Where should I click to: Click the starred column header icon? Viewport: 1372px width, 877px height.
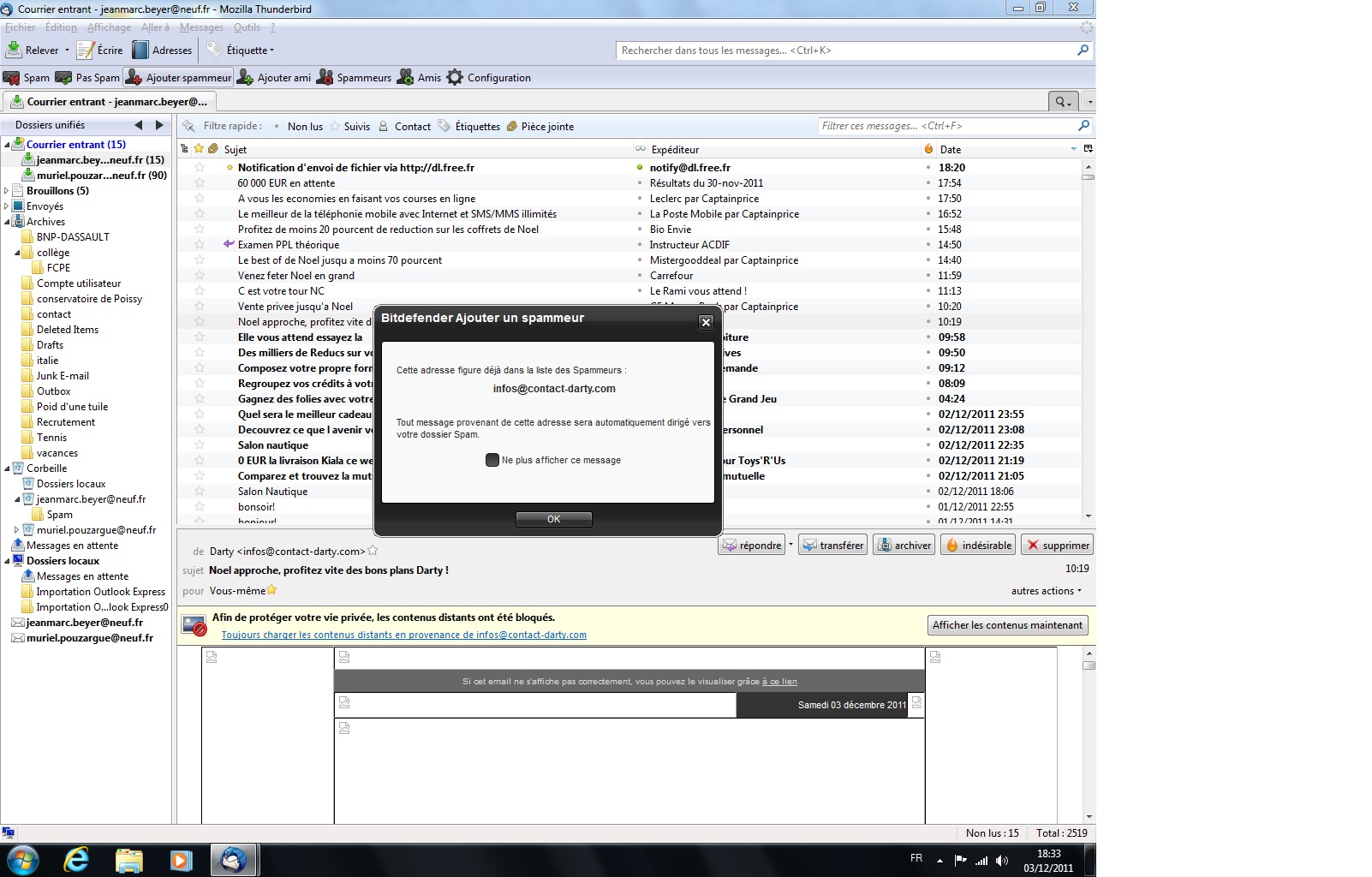[199, 149]
